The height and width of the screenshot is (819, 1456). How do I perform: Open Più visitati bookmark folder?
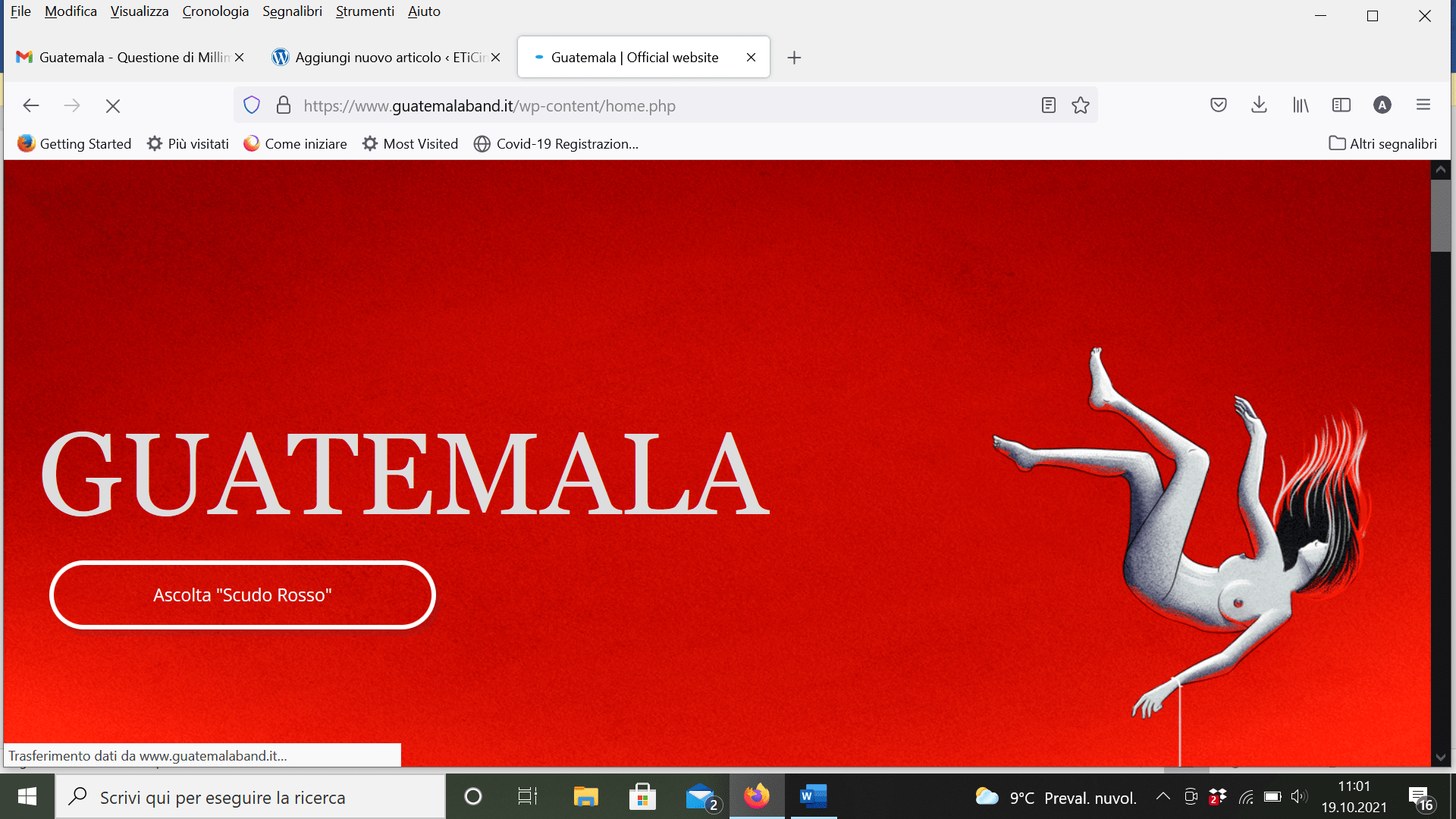tap(188, 144)
